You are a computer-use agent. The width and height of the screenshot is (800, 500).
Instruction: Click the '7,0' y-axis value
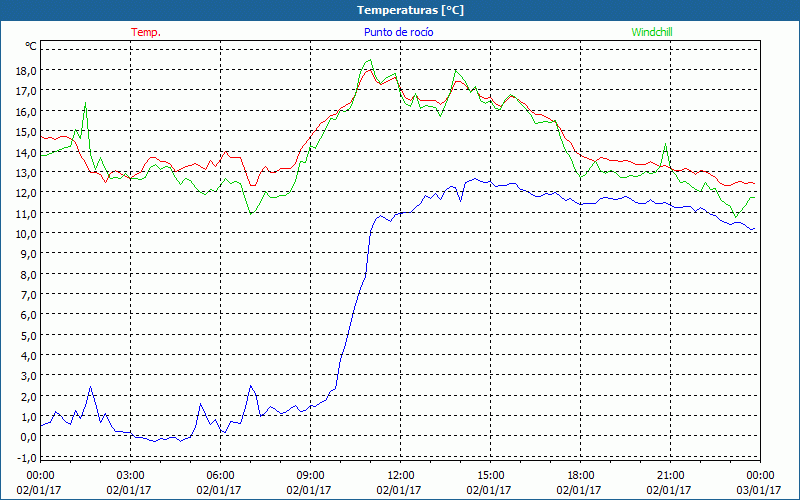pyautogui.click(x=29, y=294)
